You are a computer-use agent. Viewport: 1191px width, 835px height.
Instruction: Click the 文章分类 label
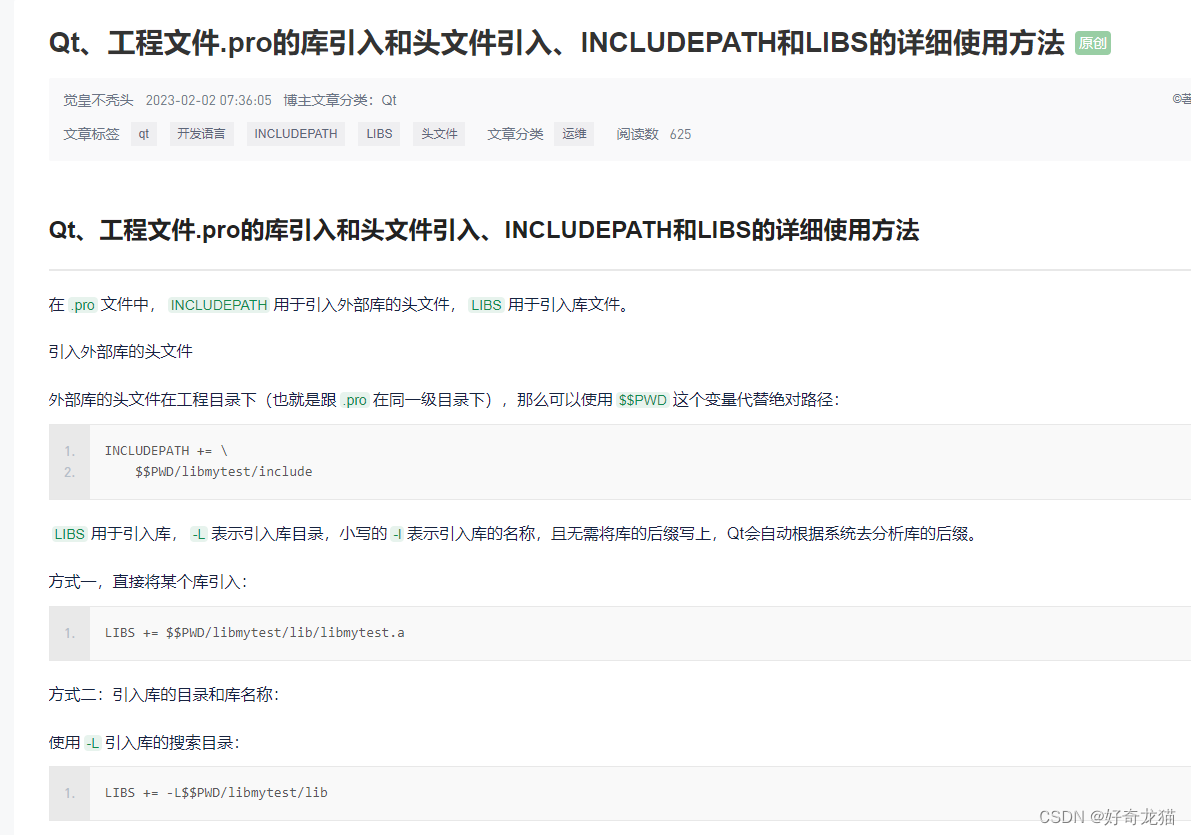[x=515, y=134]
